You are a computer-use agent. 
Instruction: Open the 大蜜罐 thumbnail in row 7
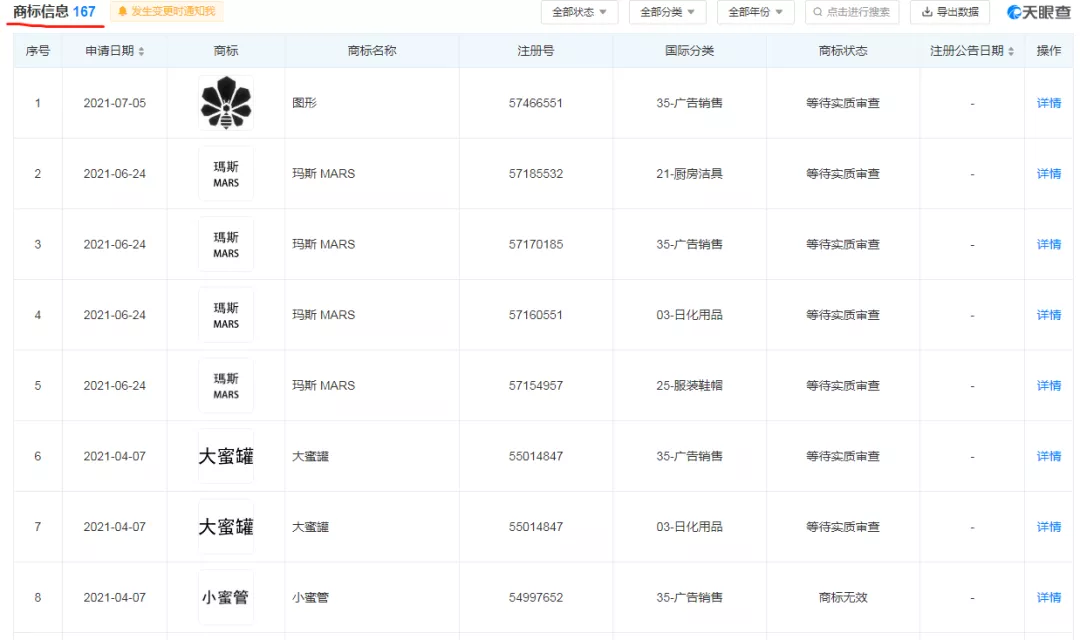click(x=226, y=526)
